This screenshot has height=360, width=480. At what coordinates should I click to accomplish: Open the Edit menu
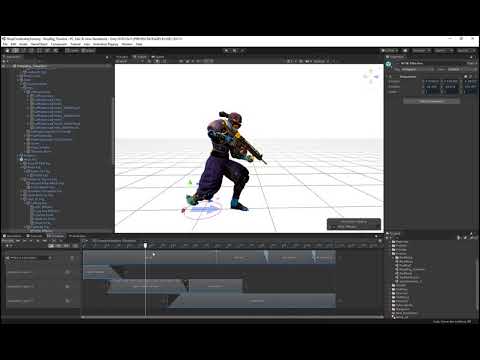pos(13,44)
